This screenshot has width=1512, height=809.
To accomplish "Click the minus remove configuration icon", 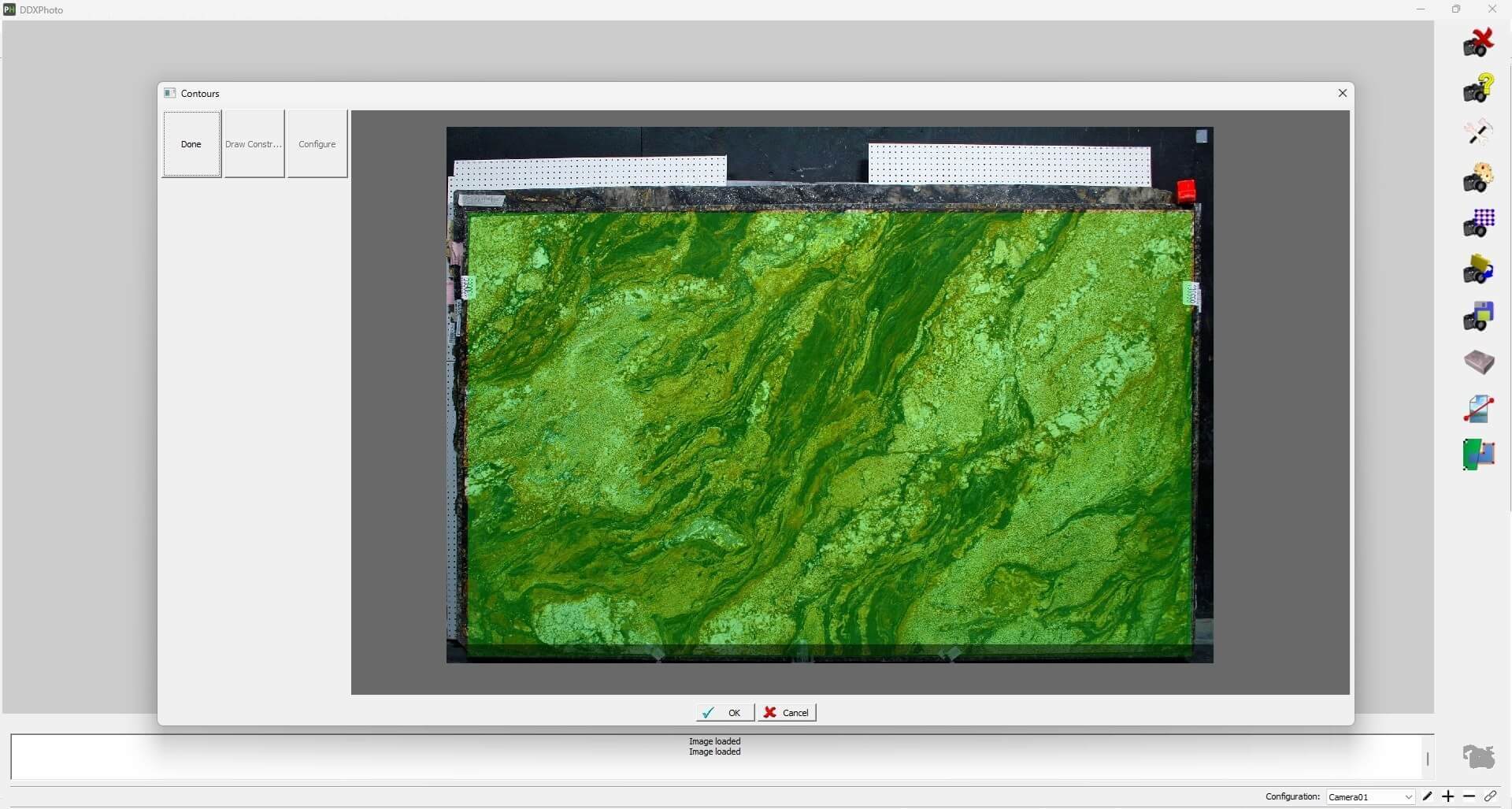I will 1469,796.
